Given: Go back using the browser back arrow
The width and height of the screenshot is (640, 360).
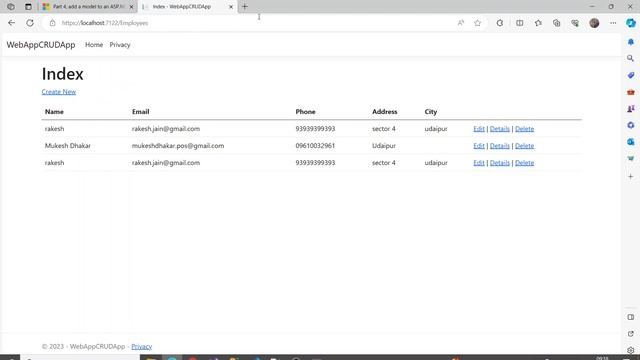Looking at the screenshot, I should tap(11, 23).
